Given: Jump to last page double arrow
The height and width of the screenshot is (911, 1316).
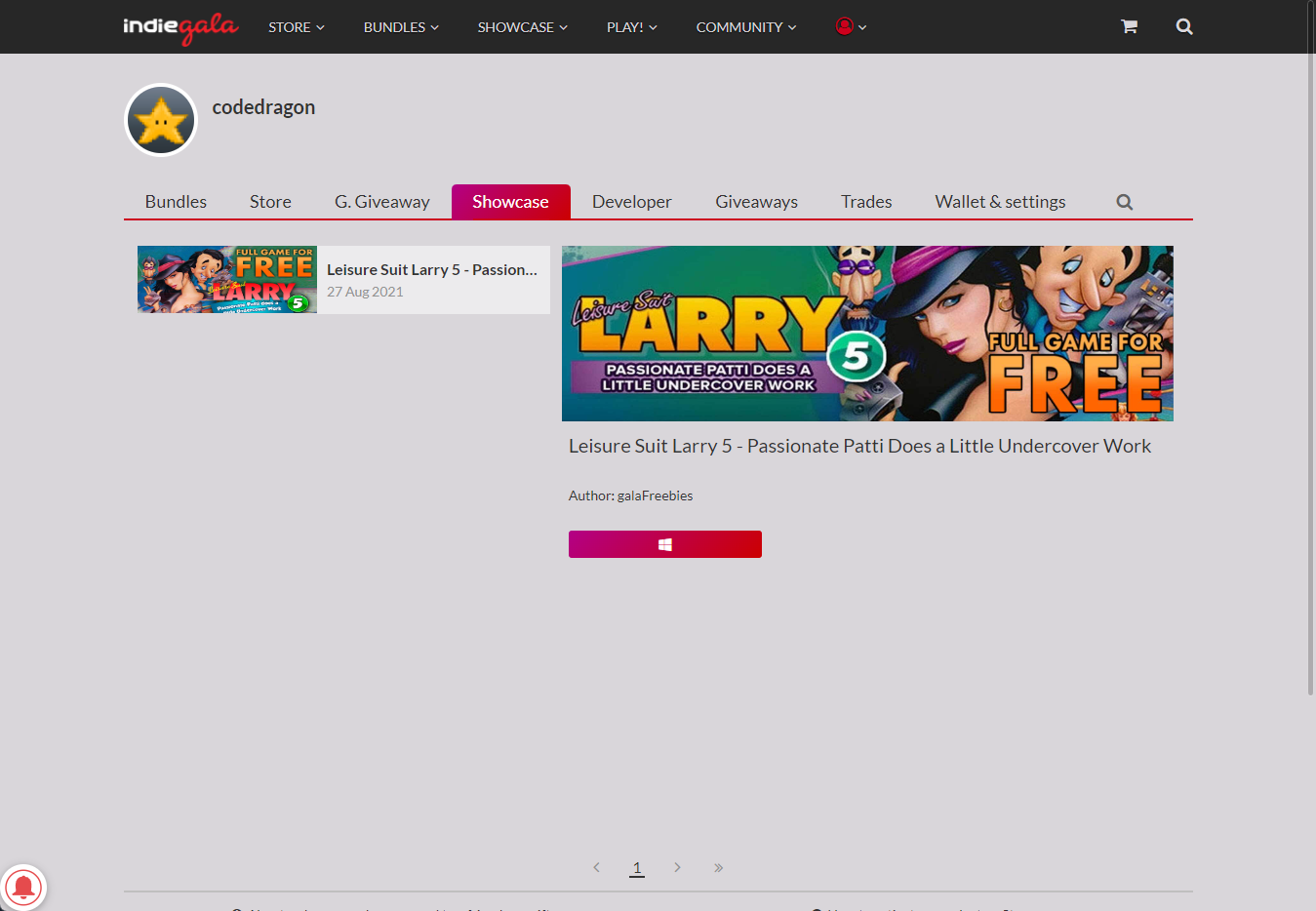Looking at the screenshot, I should point(718,867).
